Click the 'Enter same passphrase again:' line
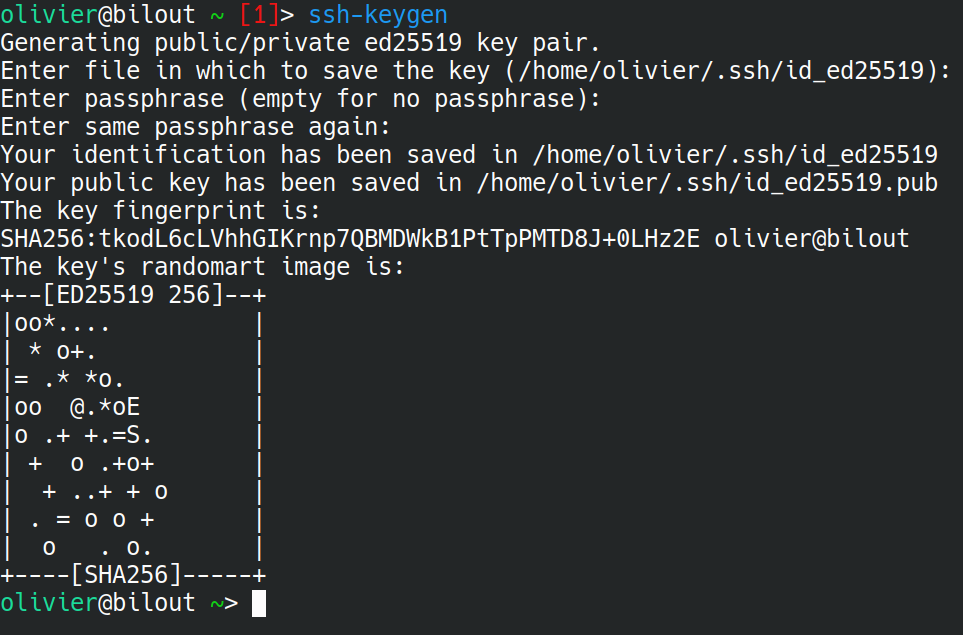 tap(195, 127)
